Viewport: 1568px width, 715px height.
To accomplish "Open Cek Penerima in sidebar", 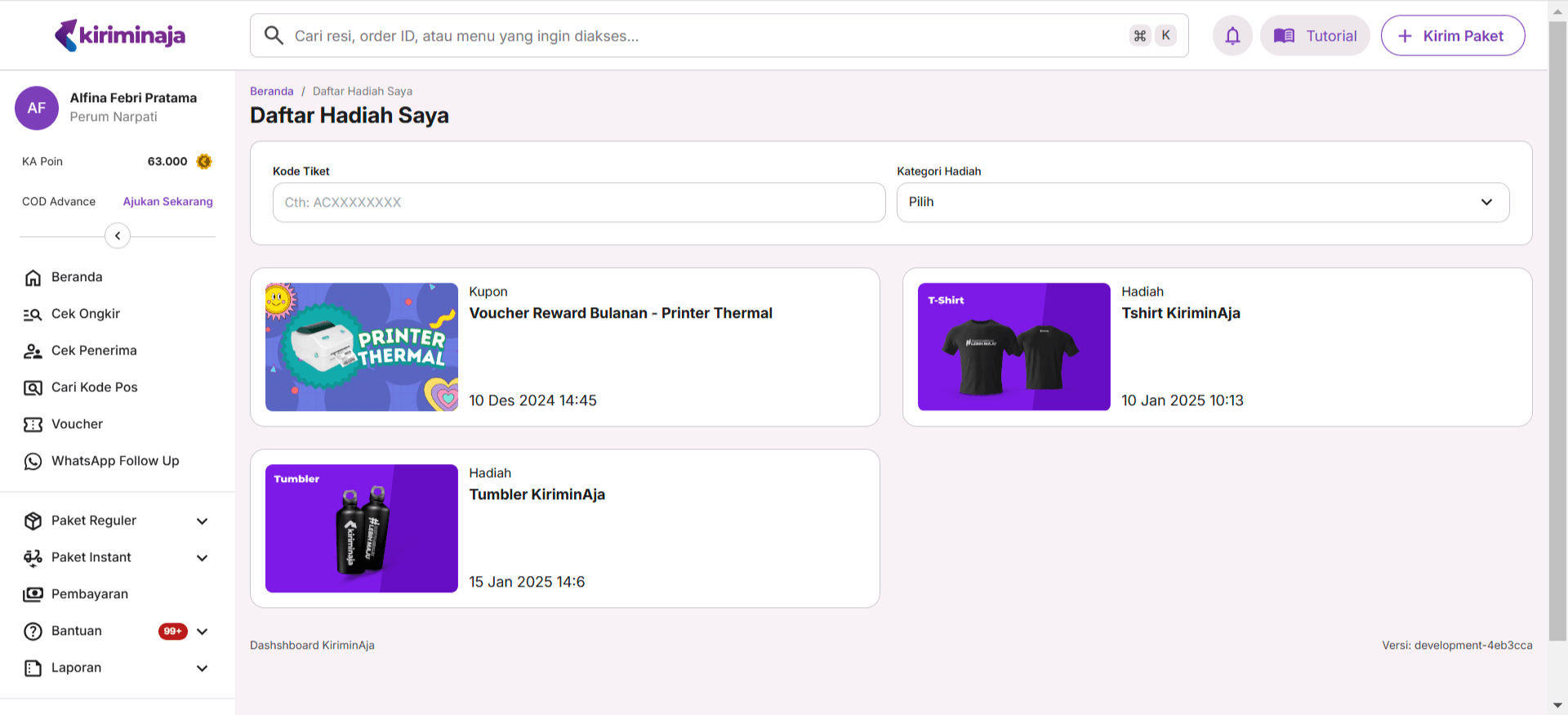I will (94, 351).
